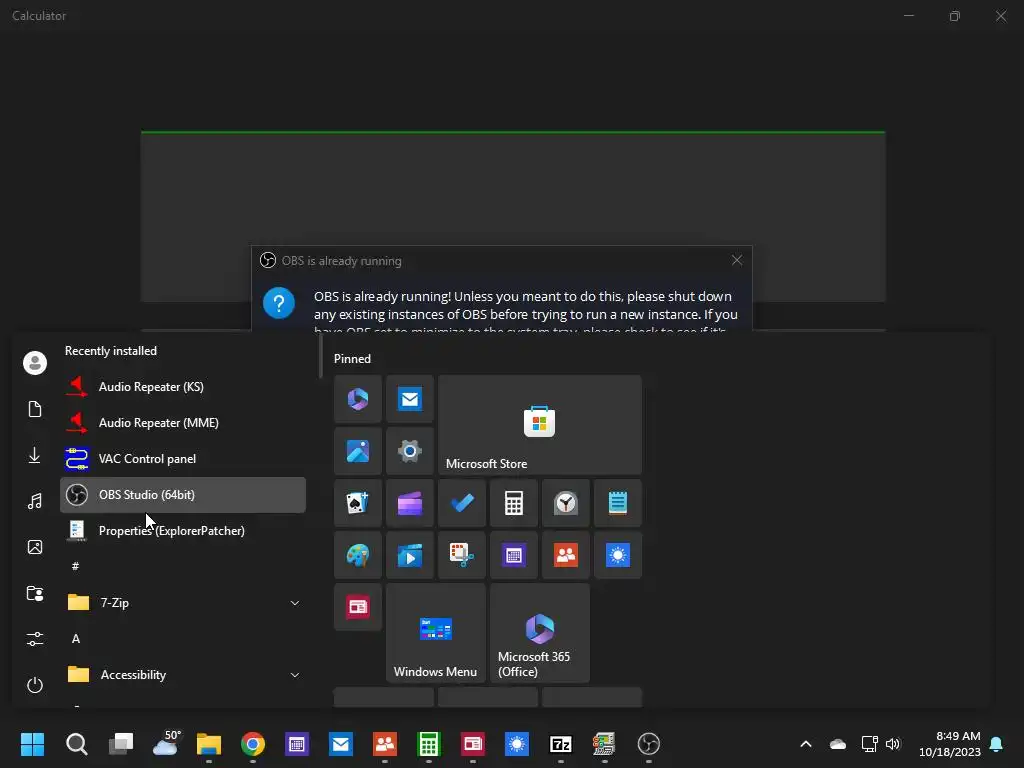Open settings sliders icon in Start sidebar

click(35, 639)
